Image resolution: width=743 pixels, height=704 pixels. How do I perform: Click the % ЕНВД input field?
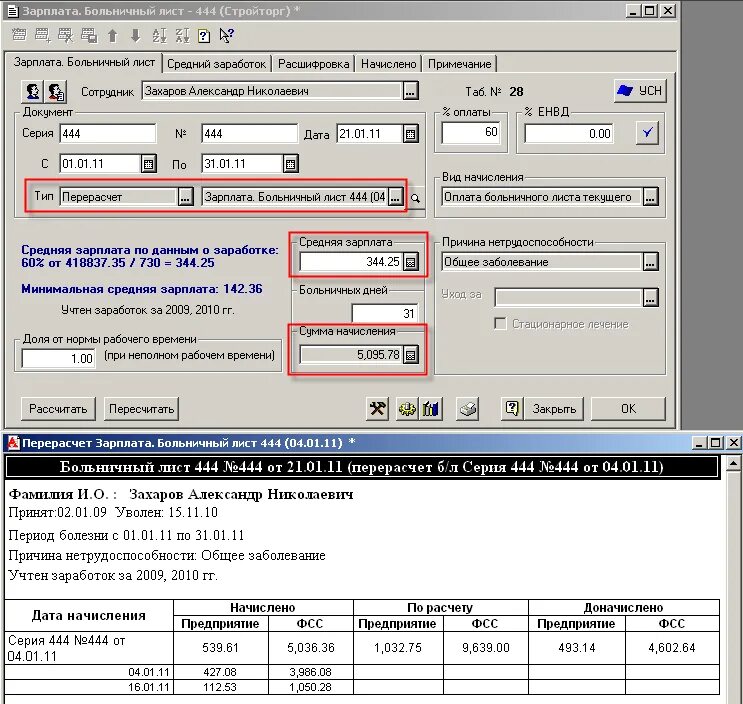[568, 134]
